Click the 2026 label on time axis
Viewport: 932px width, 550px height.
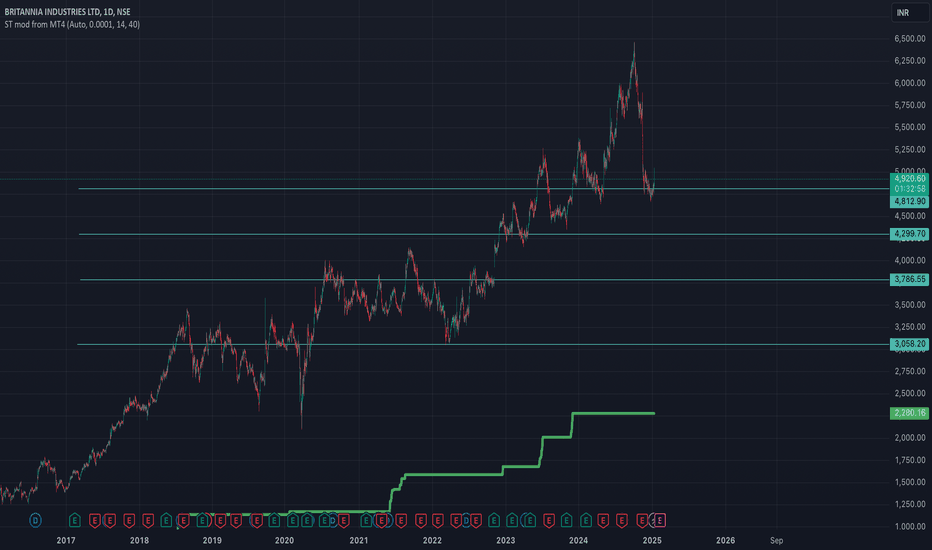point(725,540)
